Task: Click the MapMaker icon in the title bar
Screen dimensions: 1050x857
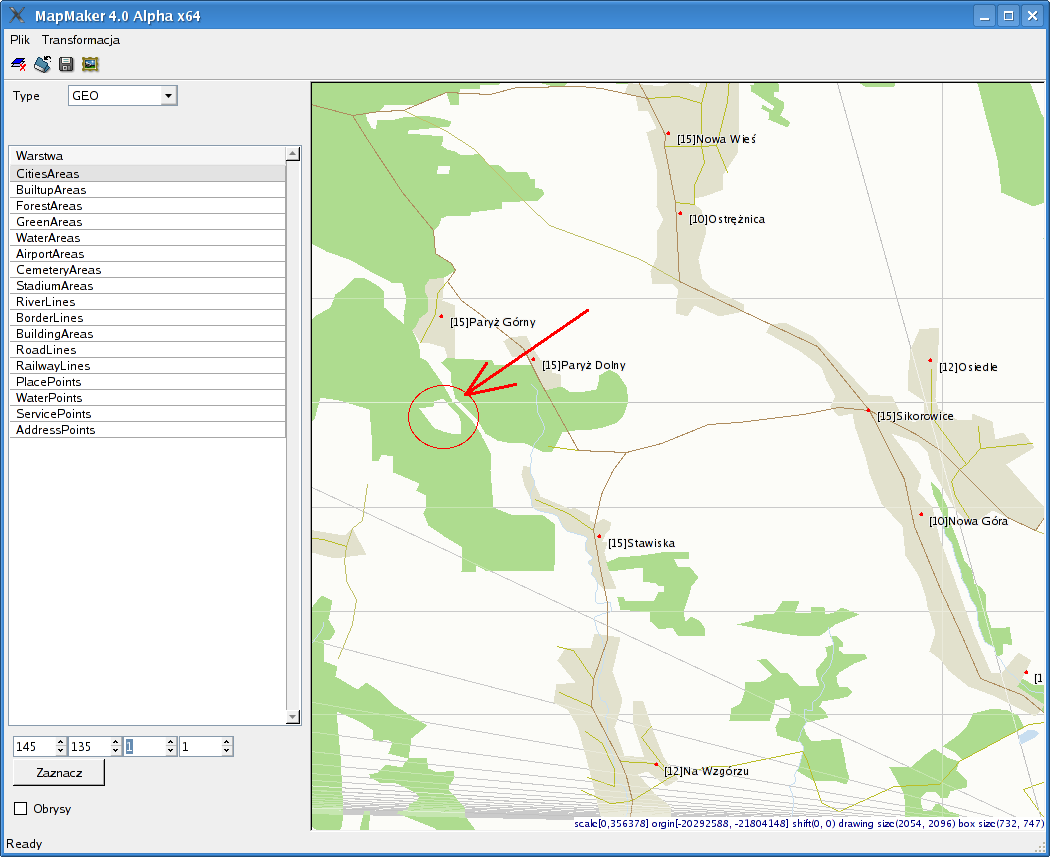Action: (x=17, y=15)
